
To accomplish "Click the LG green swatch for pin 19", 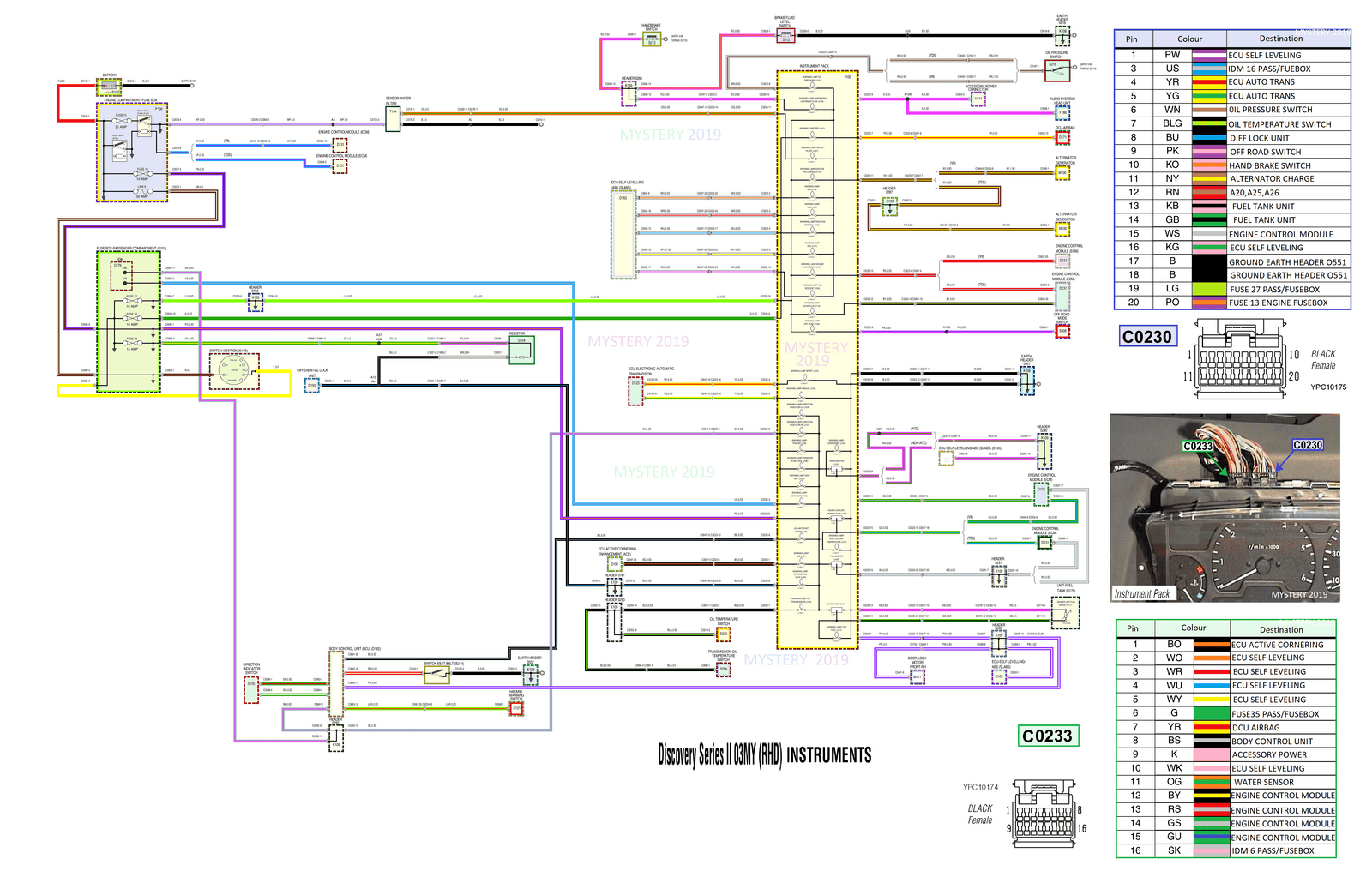I will pyautogui.click(x=1208, y=289).
